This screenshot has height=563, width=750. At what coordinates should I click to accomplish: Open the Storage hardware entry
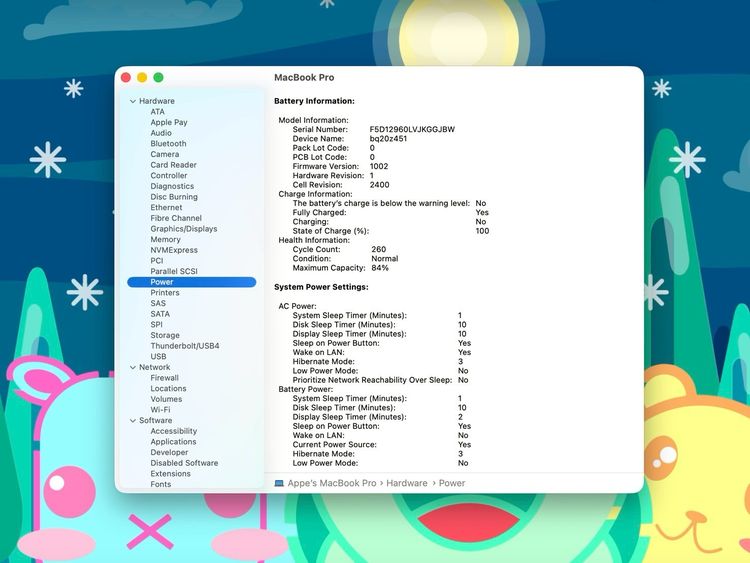pyautogui.click(x=165, y=335)
